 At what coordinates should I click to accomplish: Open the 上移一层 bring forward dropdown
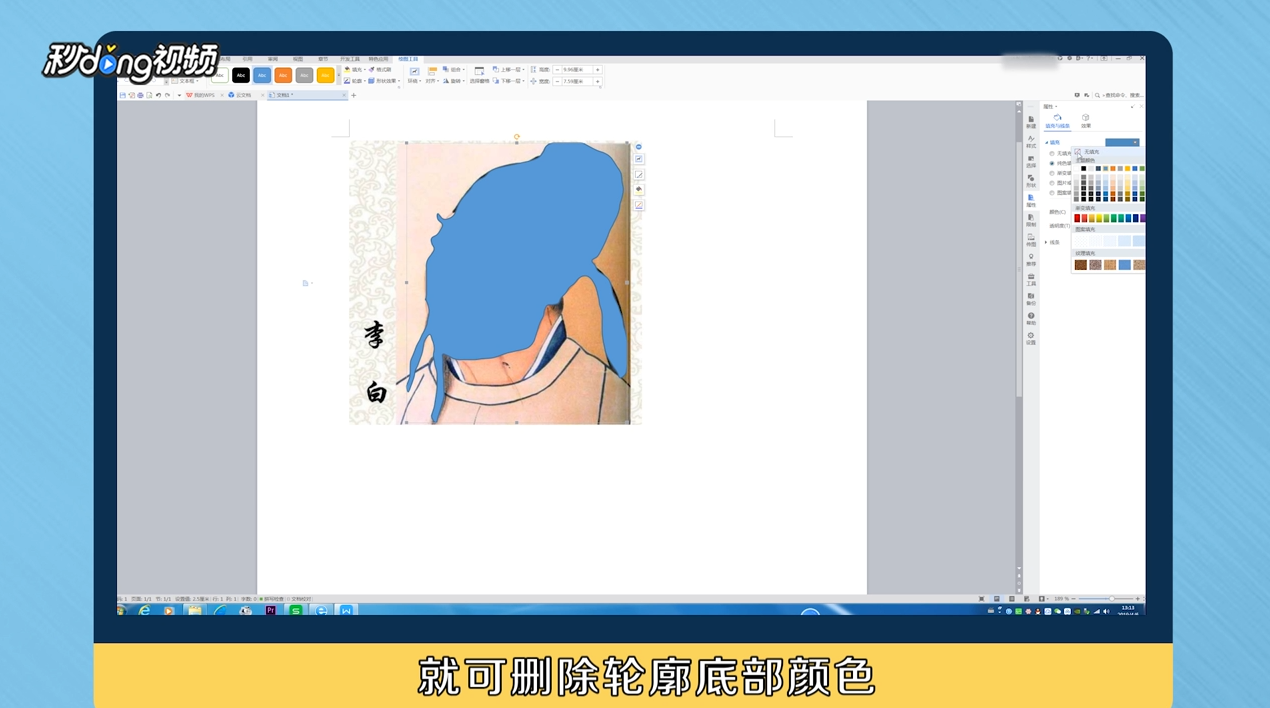509,70
